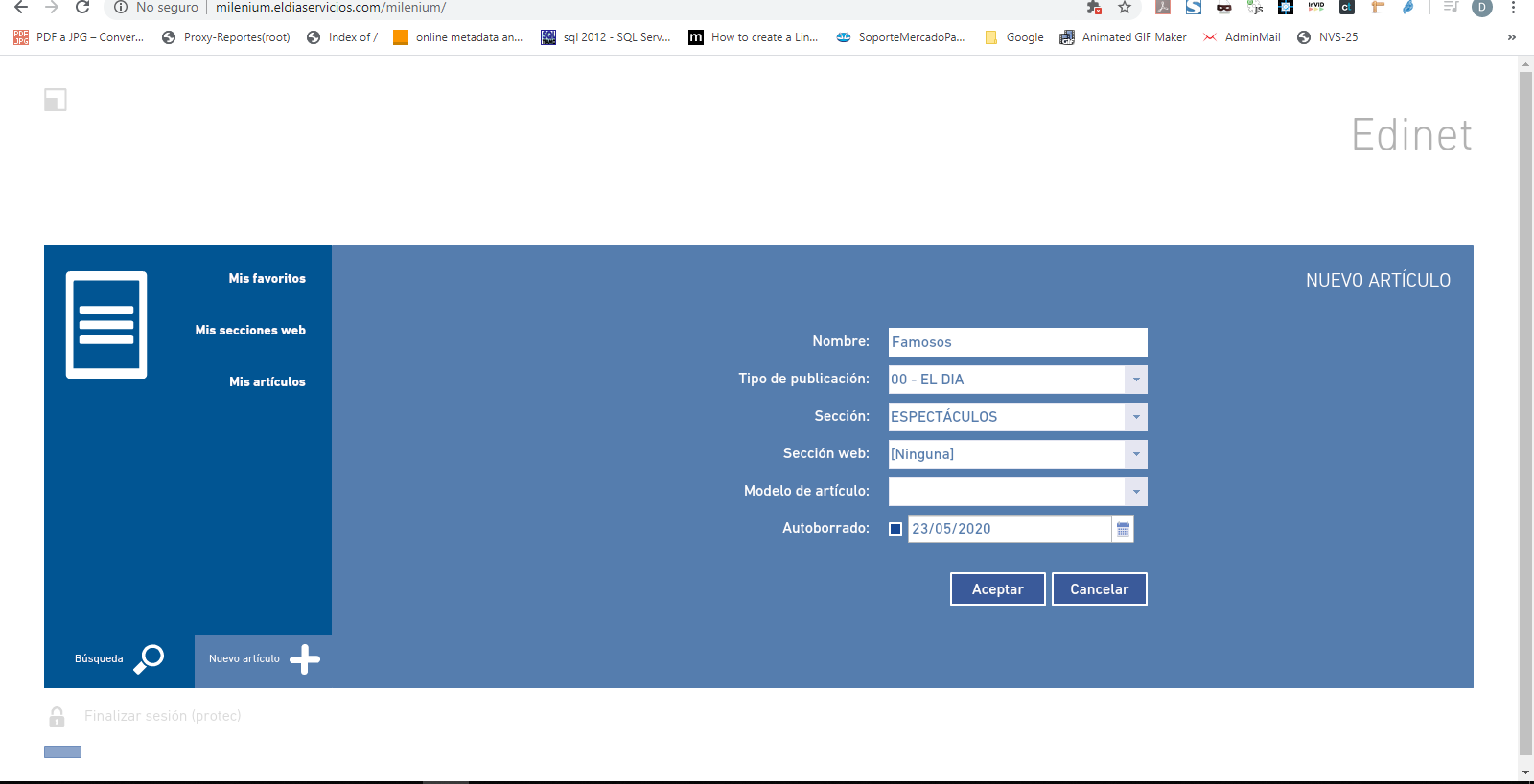The height and width of the screenshot is (784, 1534).
Task: Click the Nuevo artículo plus icon
Action: [x=304, y=659]
